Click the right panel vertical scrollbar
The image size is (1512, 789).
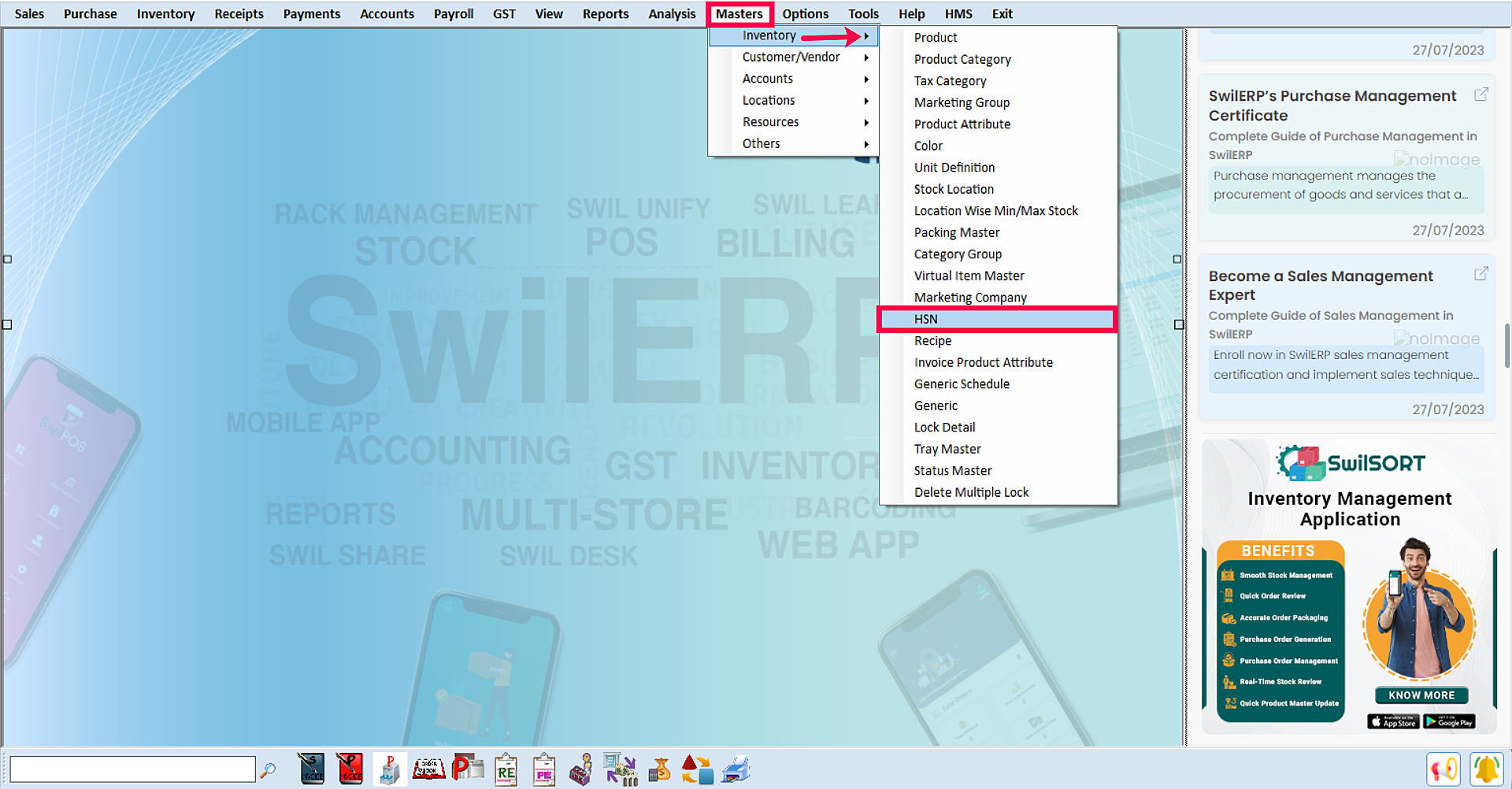point(1506,346)
